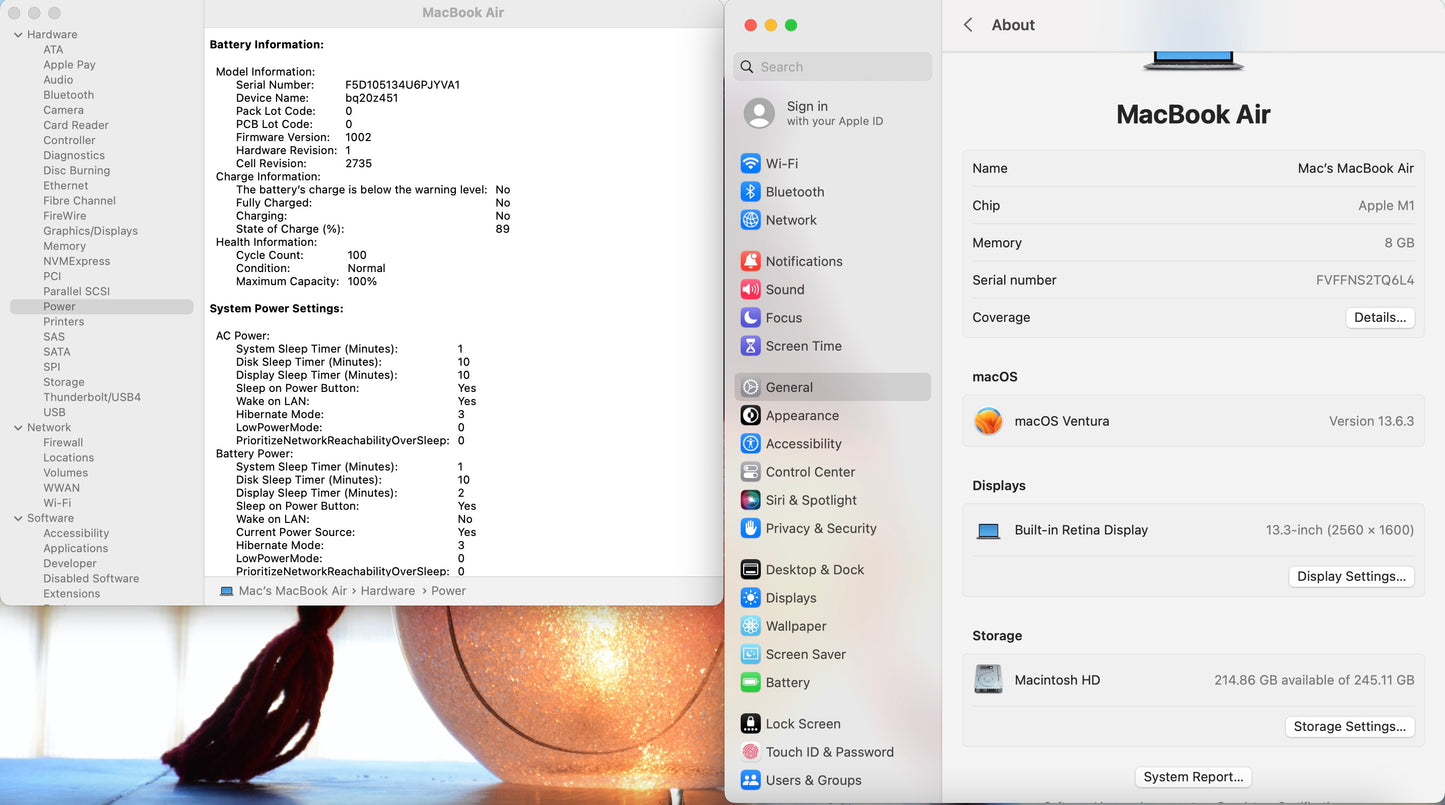The image size is (1445, 805).
Task: Click the Touch ID & Password fingerprint icon
Action: [x=750, y=752]
